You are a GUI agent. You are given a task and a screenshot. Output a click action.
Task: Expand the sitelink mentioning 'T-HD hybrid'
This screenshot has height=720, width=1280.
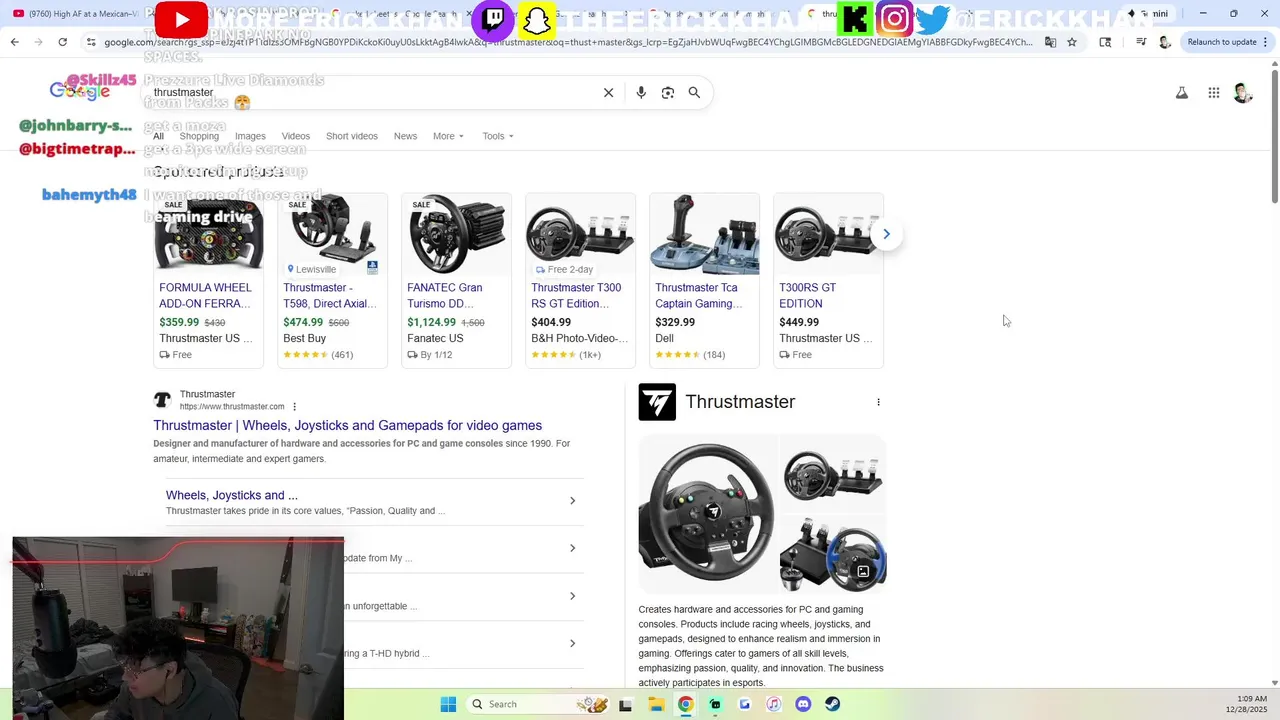572,643
